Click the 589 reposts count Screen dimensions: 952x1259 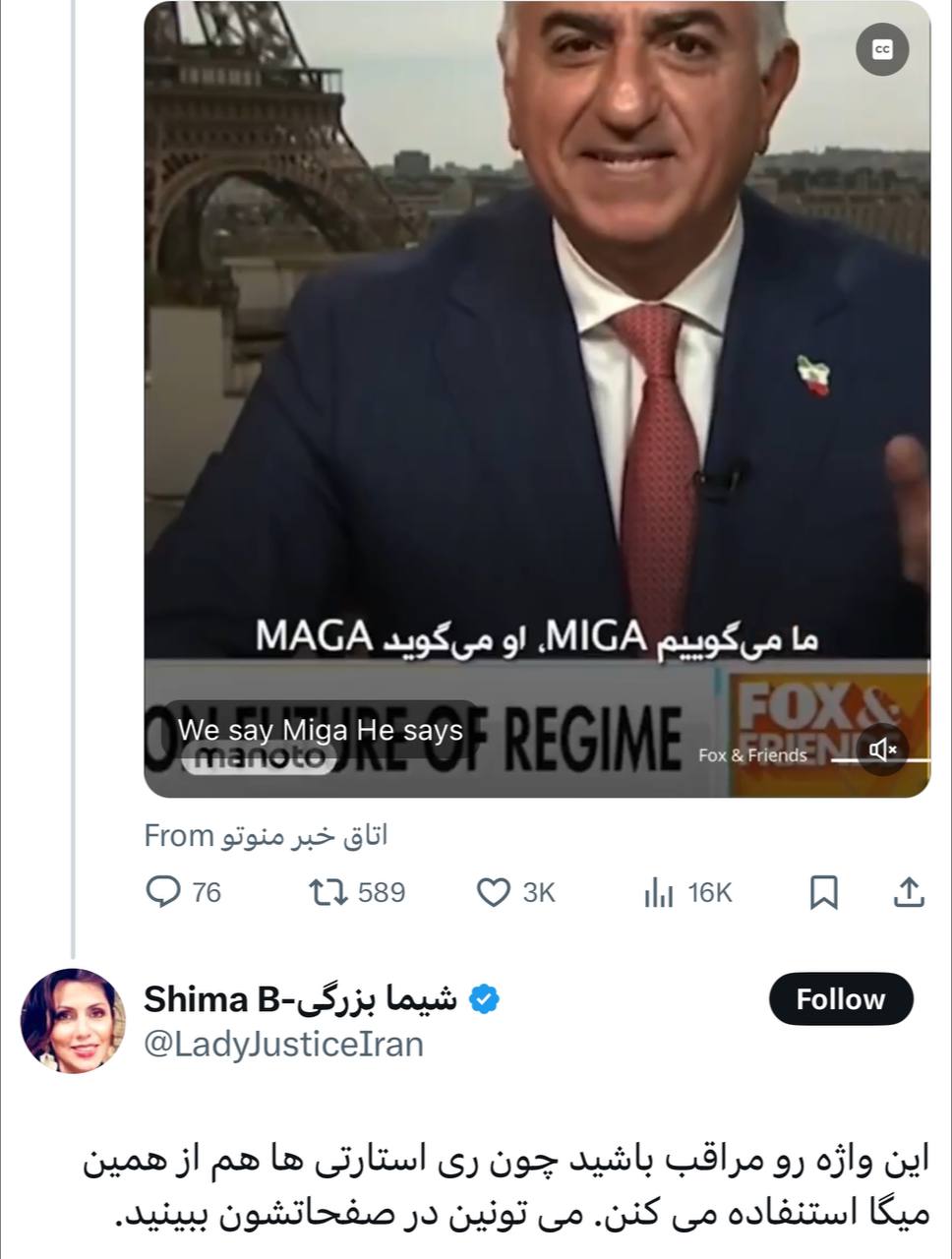382,892
